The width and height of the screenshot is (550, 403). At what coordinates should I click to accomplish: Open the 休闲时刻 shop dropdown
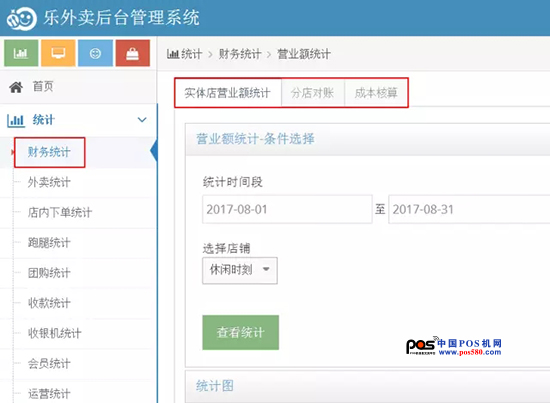click(240, 270)
